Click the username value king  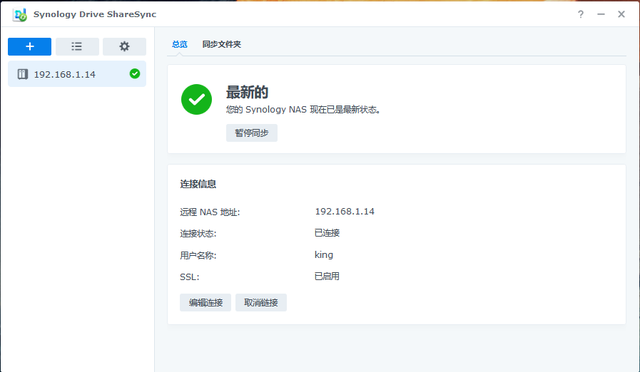click(324, 255)
